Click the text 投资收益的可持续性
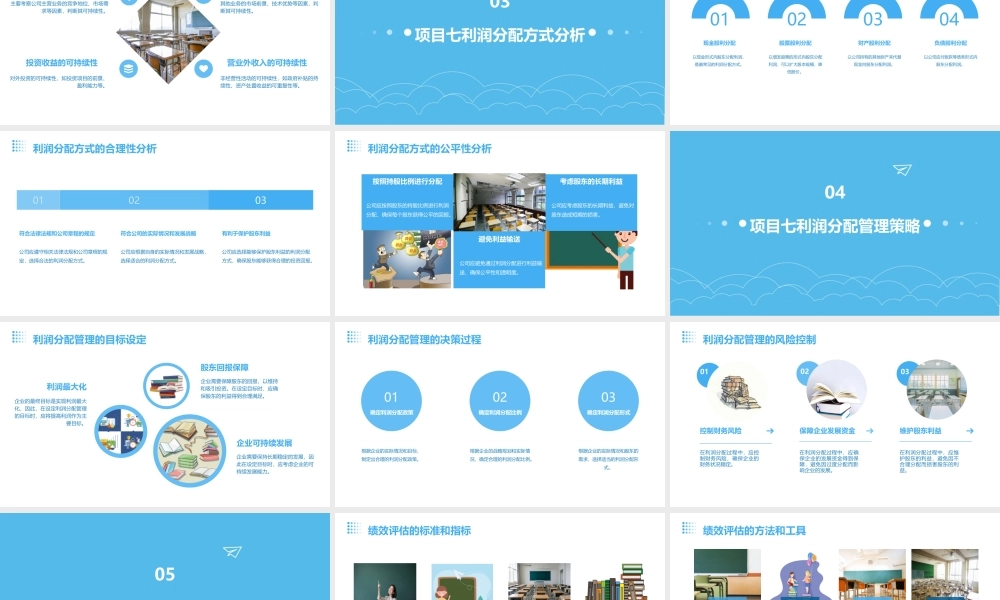 [x=61, y=62]
